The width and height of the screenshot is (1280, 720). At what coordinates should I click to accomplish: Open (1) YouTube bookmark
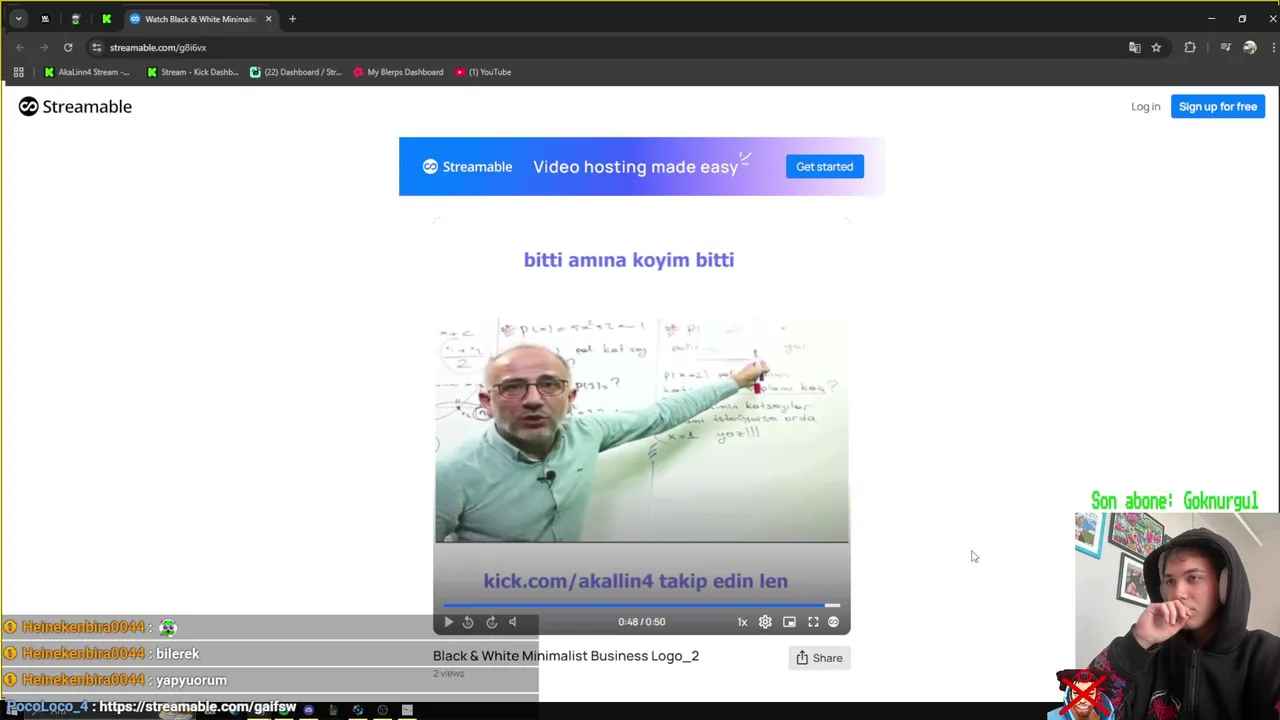pyautogui.click(x=483, y=72)
